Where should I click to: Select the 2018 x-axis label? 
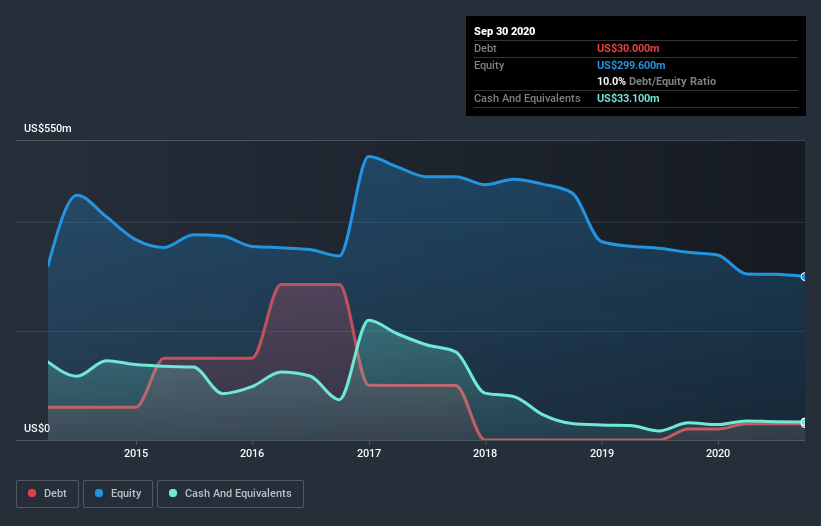[x=485, y=453]
